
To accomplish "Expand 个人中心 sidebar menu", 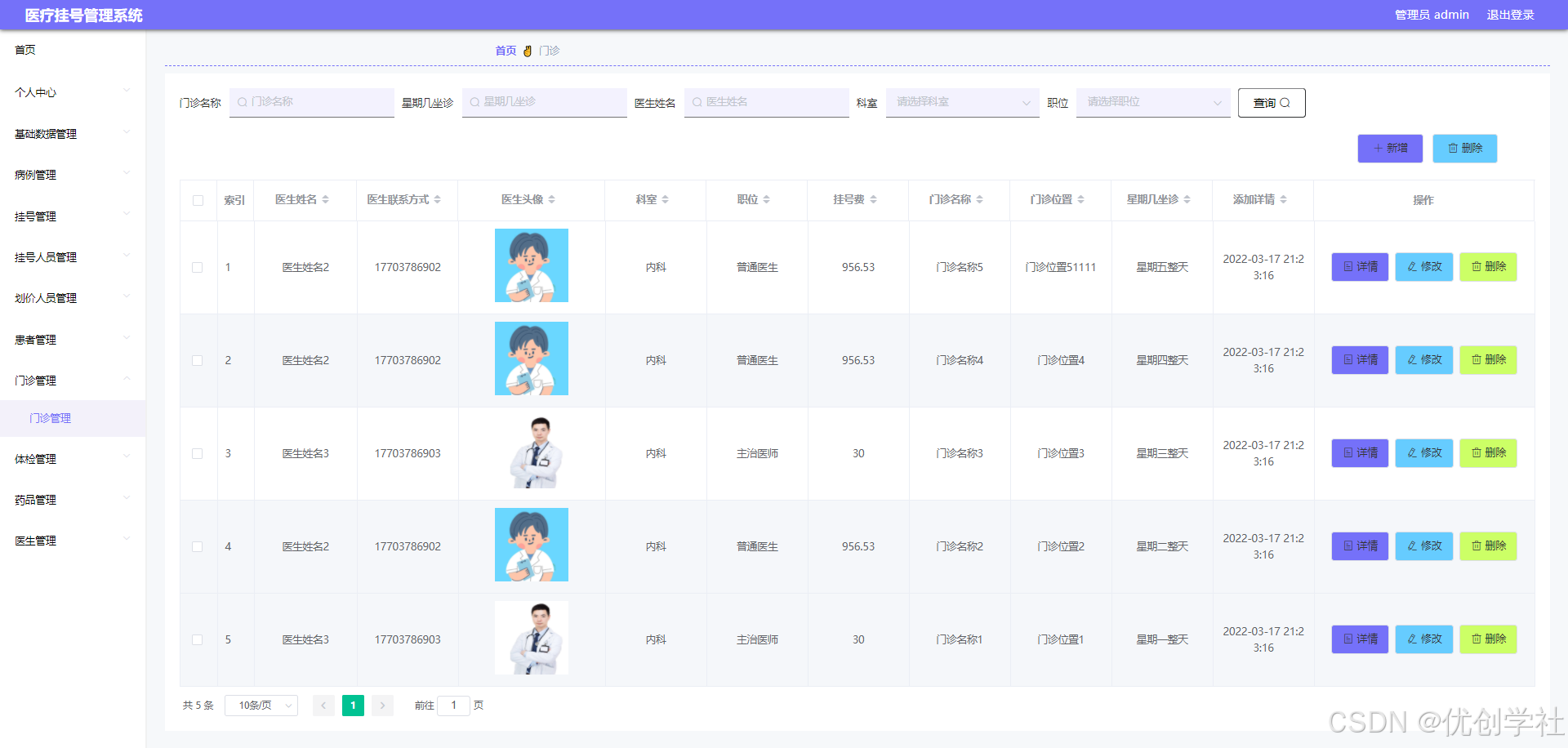I will click(x=73, y=92).
